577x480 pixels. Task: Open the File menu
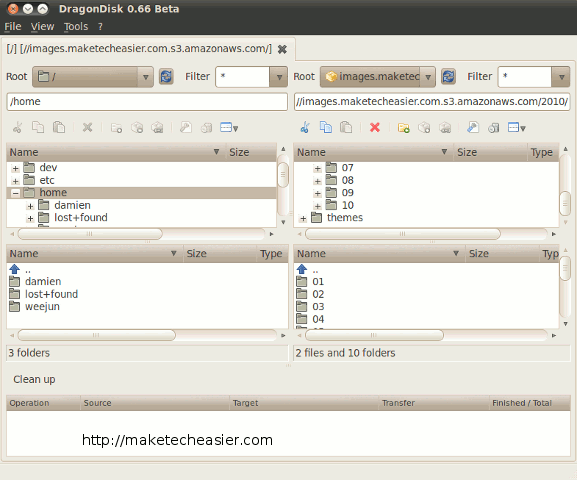tap(13, 27)
